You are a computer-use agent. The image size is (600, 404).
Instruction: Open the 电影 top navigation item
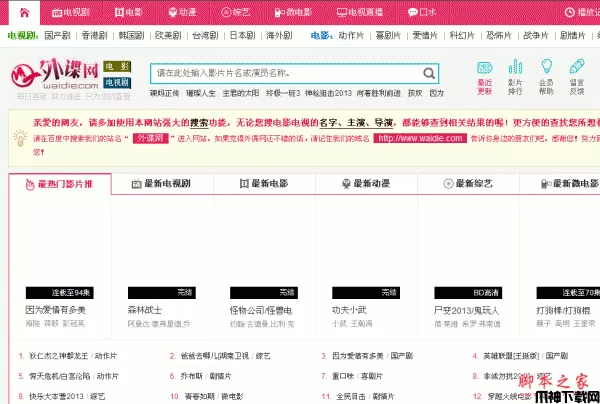click(128, 12)
